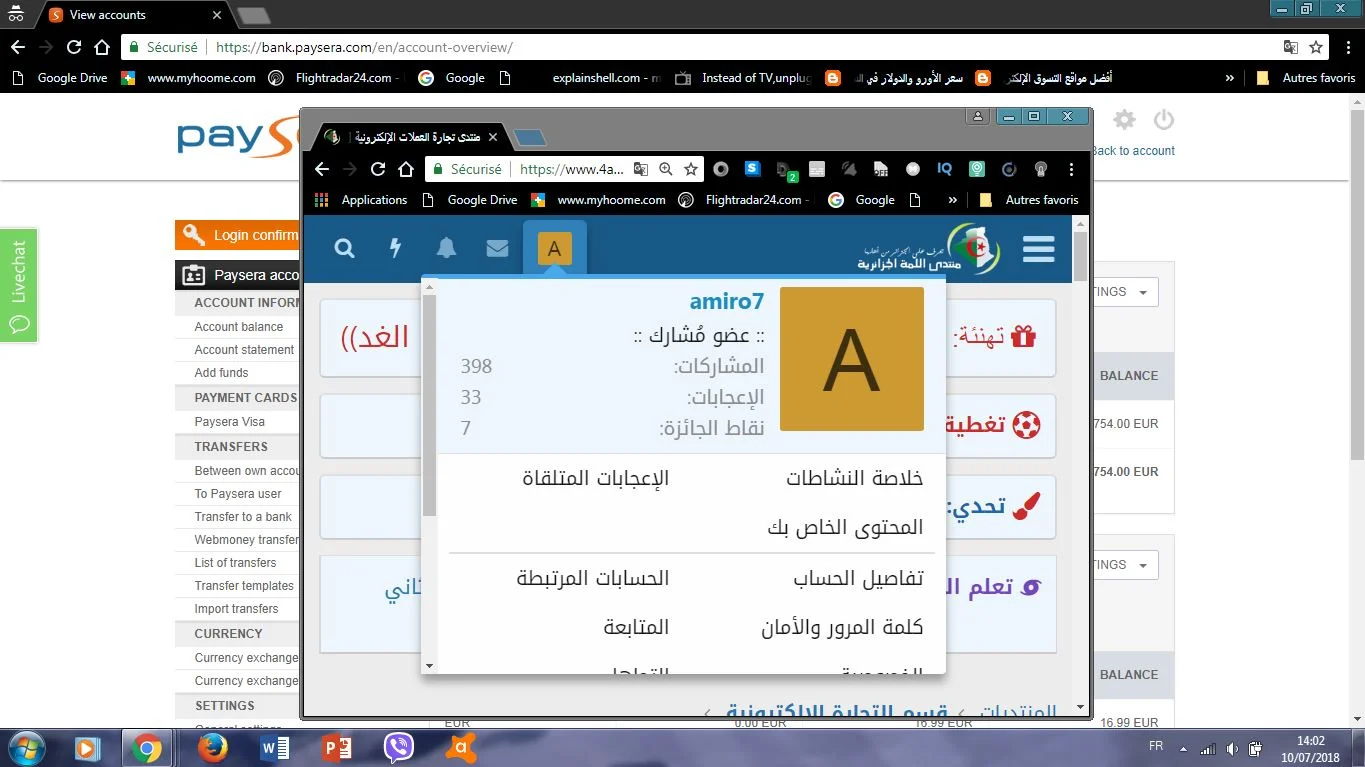Select كلمة المرور والأمان menu entry
The width and height of the screenshot is (1365, 767).
[x=842, y=628]
